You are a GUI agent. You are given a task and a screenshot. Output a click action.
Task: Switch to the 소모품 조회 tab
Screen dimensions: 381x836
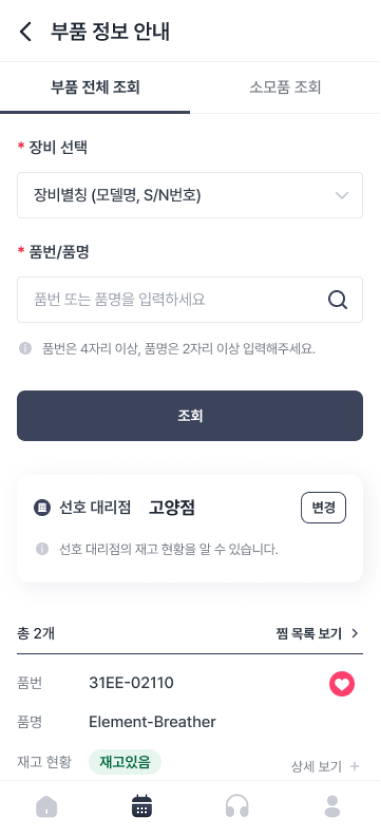pos(285,87)
